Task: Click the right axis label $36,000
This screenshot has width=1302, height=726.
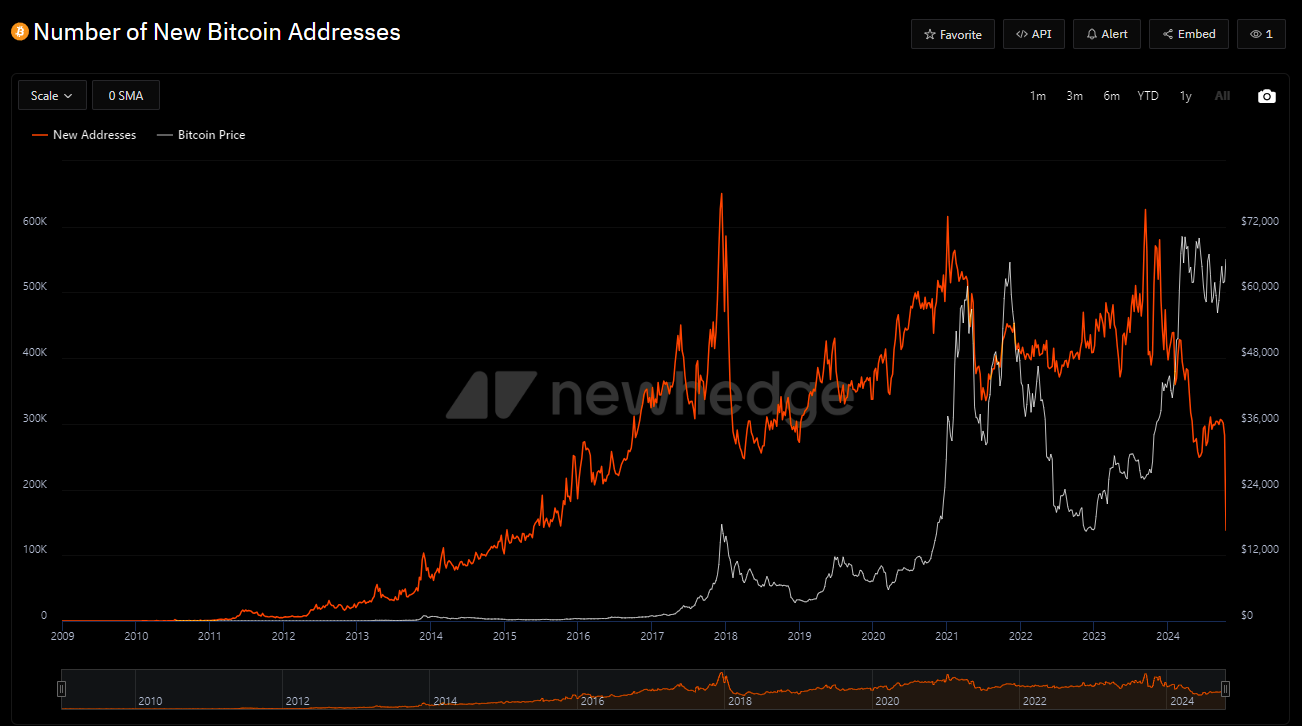Action: coord(1260,418)
